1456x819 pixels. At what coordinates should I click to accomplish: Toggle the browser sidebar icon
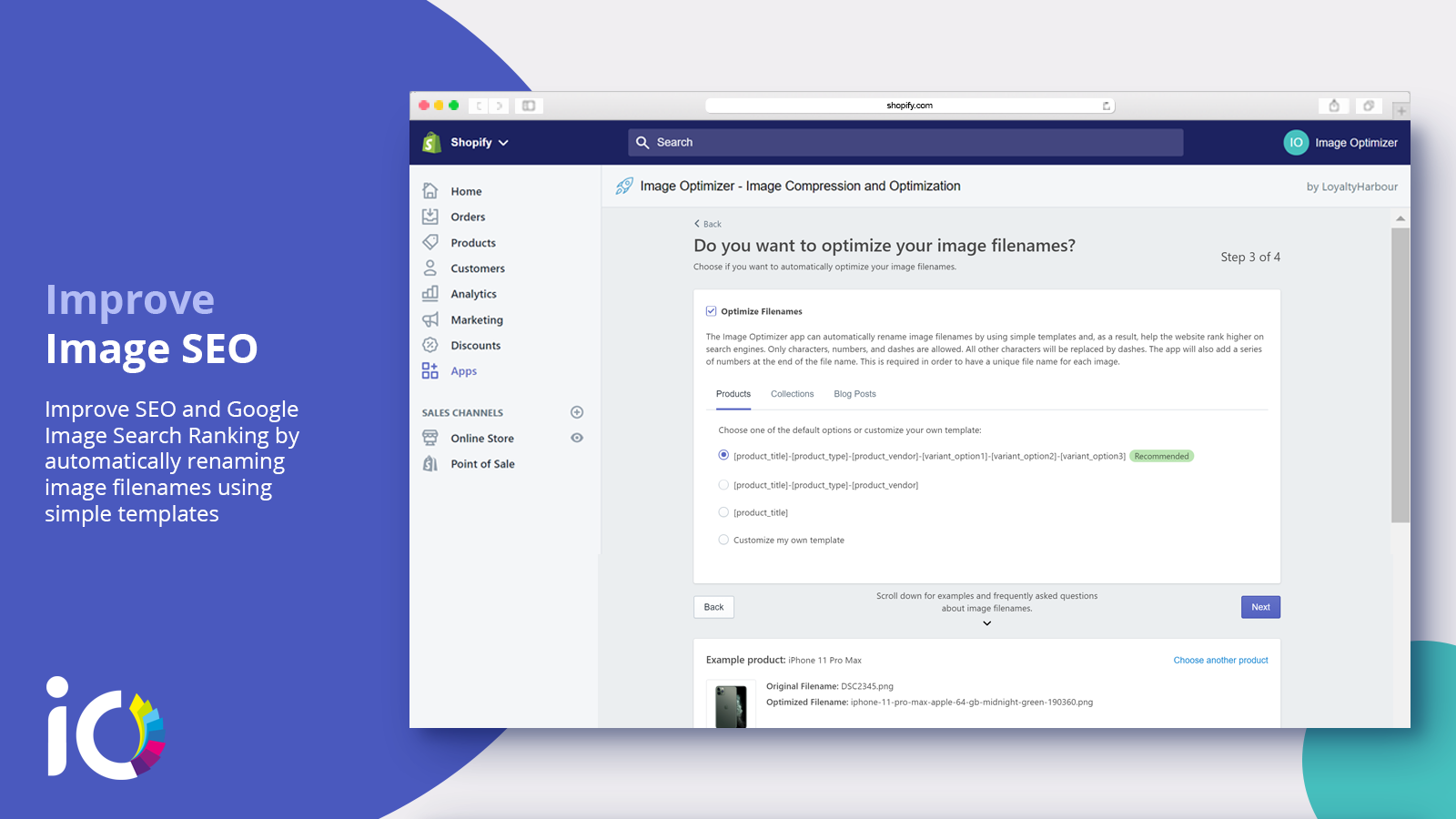[x=529, y=106]
